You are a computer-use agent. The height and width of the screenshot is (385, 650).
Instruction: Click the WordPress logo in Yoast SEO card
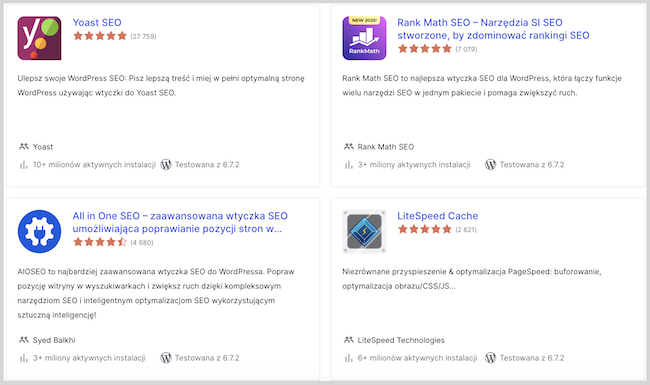click(x=166, y=165)
